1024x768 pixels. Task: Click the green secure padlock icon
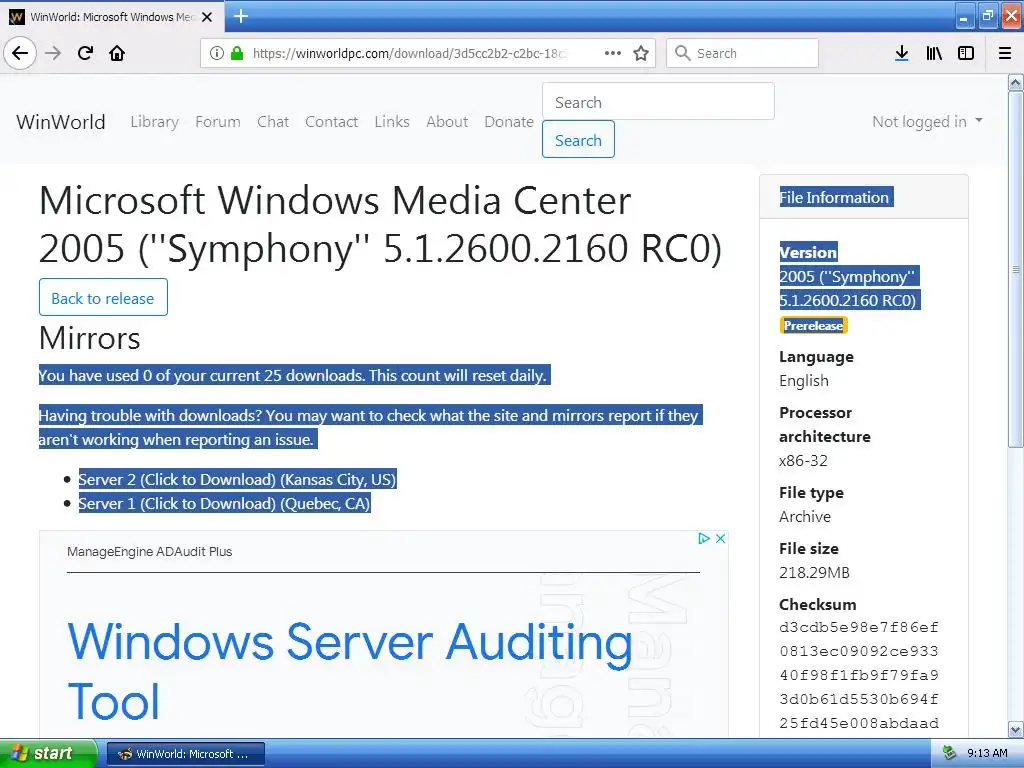click(x=237, y=53)
